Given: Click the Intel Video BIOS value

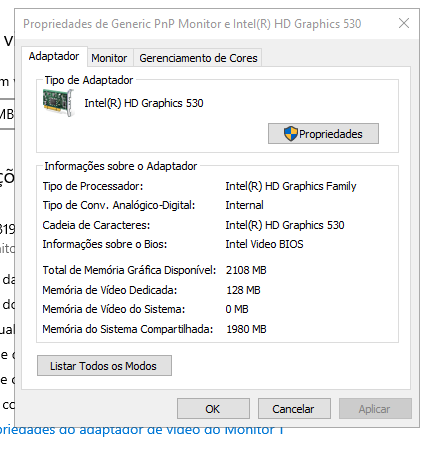Looking at the screenshot, I should (x=264, y=244).
